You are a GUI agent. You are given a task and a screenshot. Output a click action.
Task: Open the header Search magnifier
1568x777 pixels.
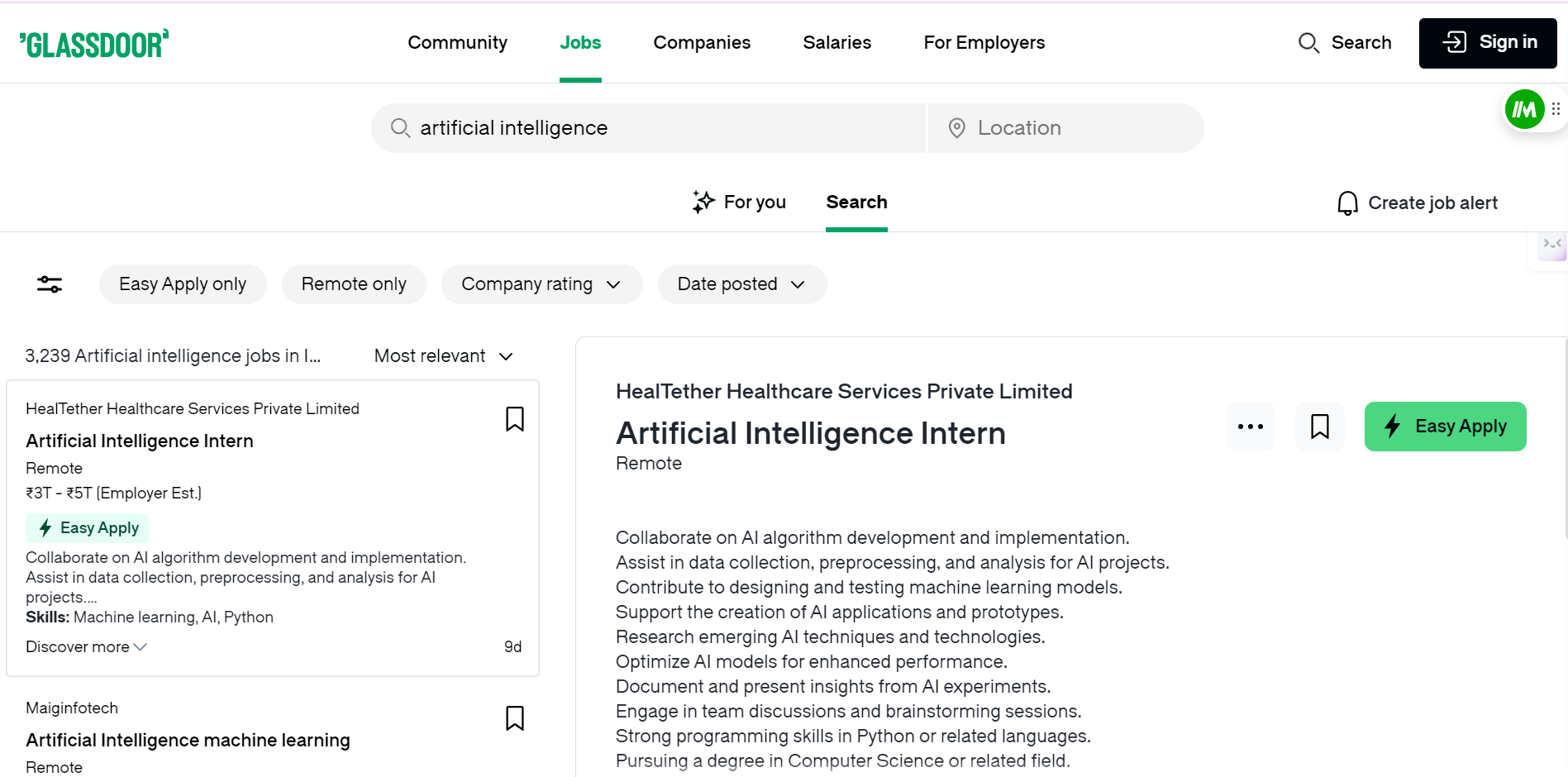[x=1344, y=42]
